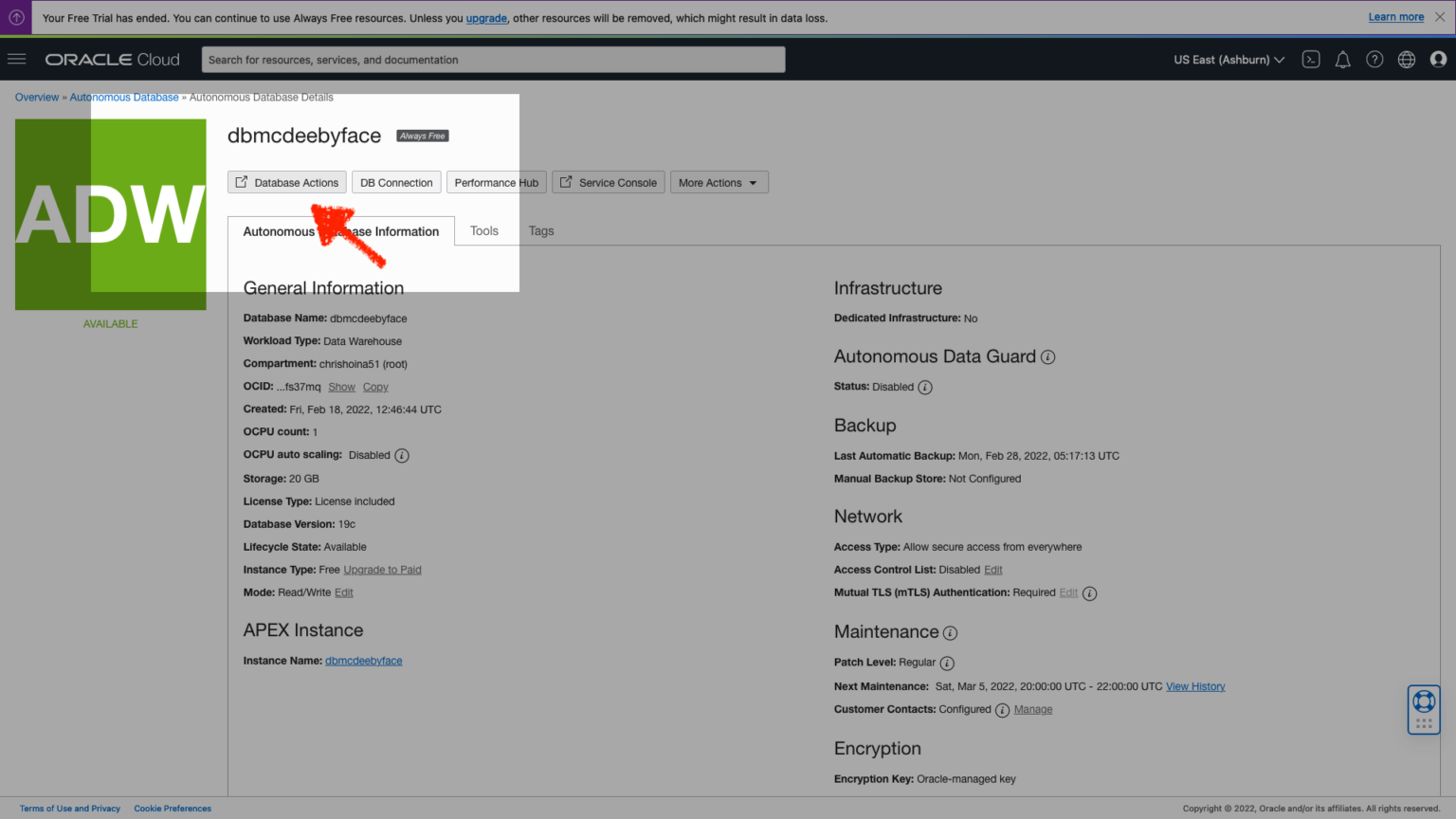The width and height of the screenshot is (1456, 819).
Task: Open the Help question mark icon
Action: tap(1374, 59)
